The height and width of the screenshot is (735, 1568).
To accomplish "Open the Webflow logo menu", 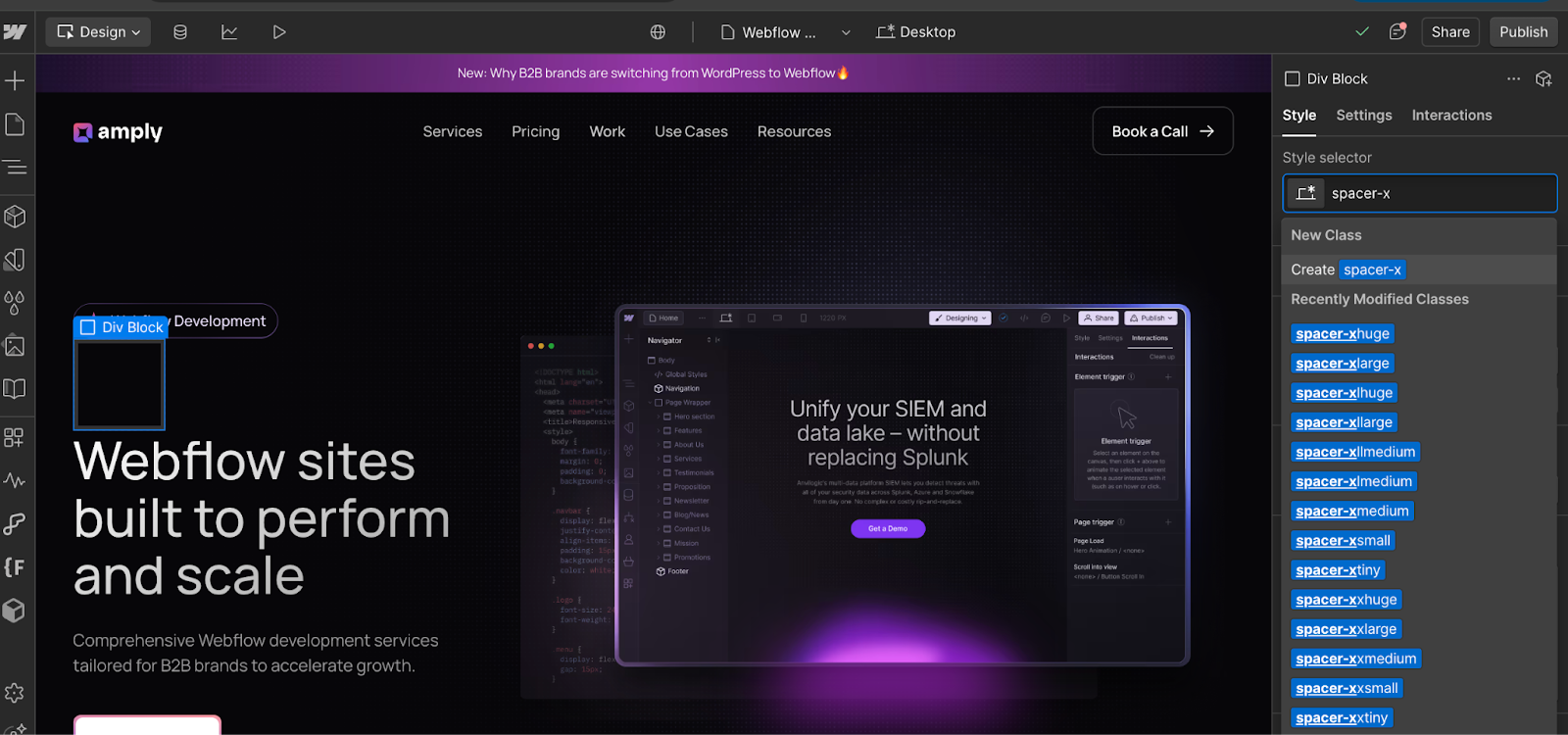I will coord(15,31).
